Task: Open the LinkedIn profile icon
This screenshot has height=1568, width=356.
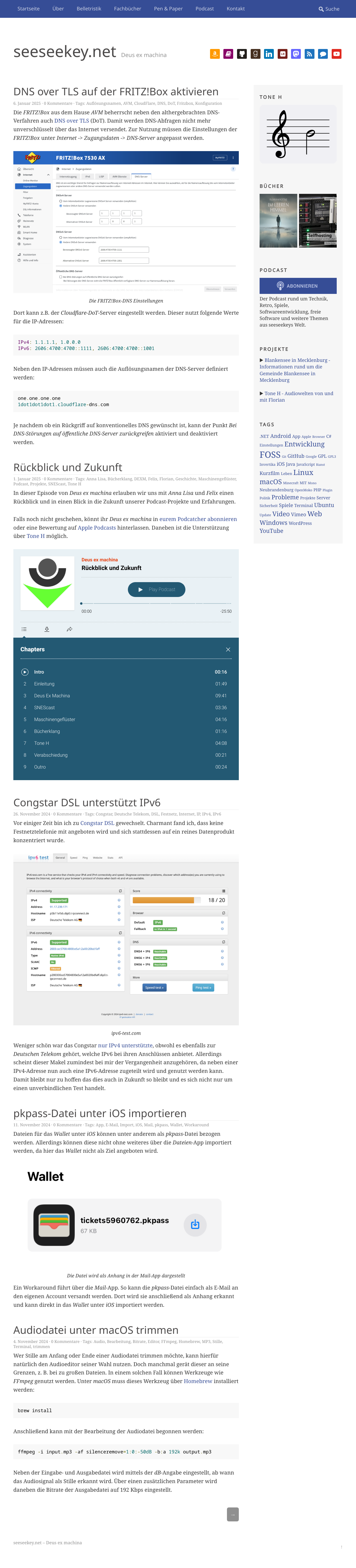Action: (268, 54)
